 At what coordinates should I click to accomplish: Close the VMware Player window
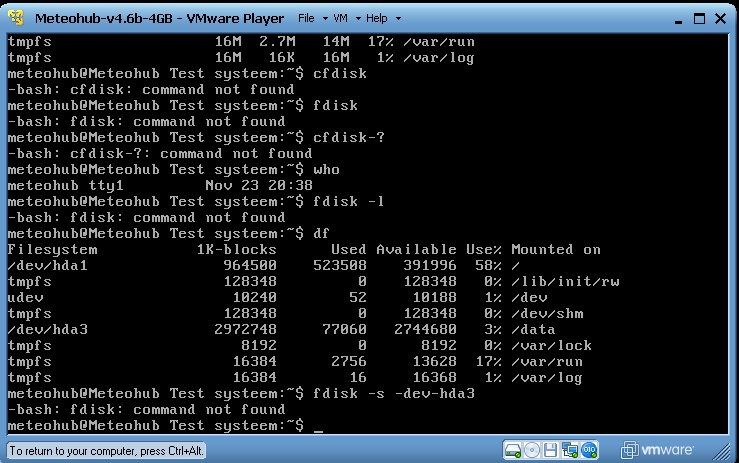pos(720,19)
